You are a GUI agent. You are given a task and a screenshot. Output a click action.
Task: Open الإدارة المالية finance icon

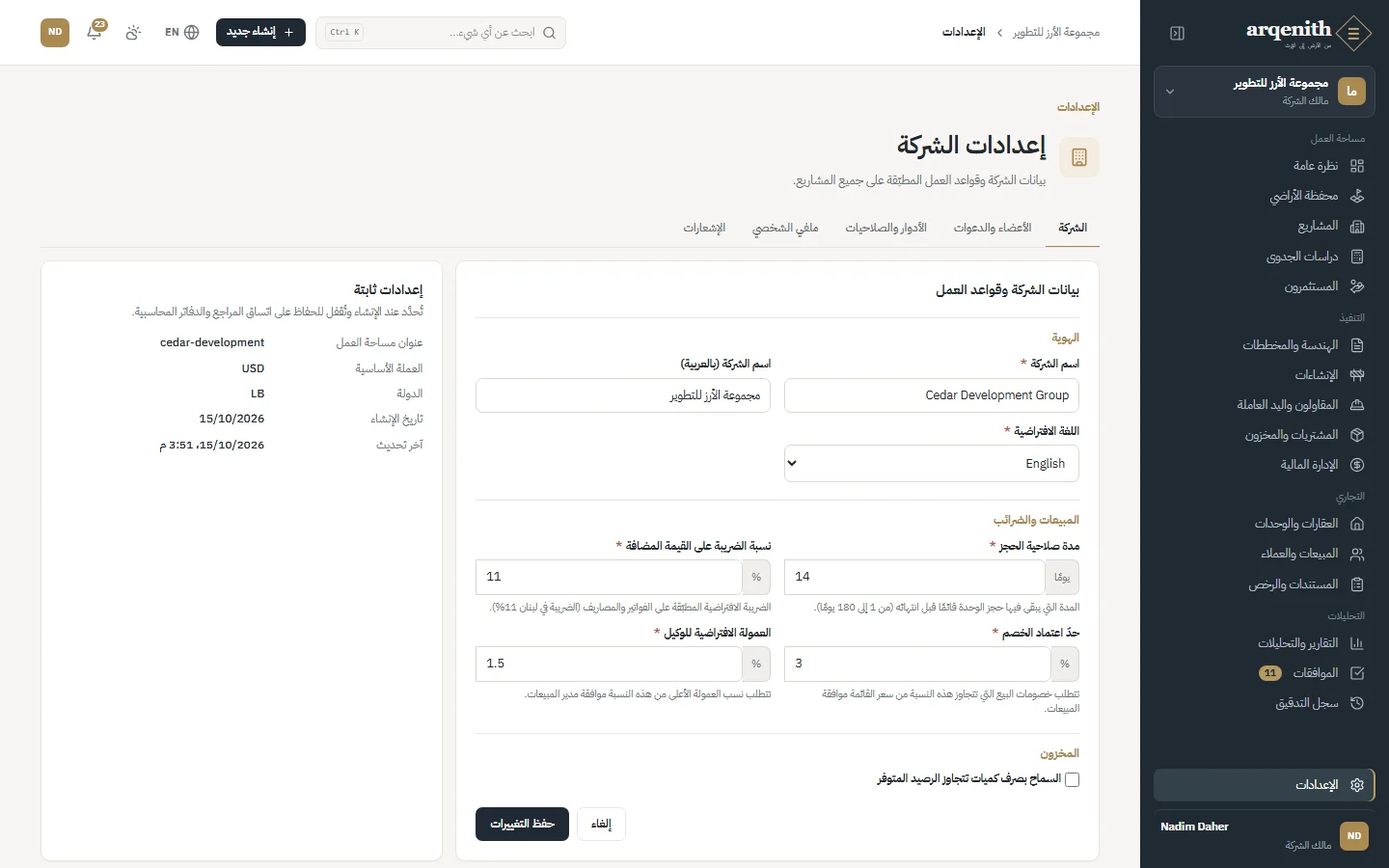pos(1357,465)
